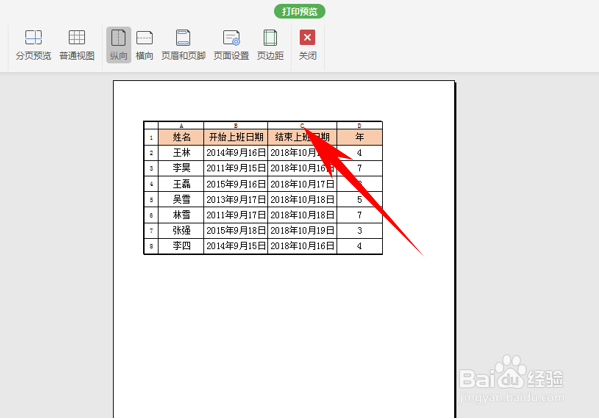
Task: Click the name cell 吴雪
Action: tap(181, 199)
